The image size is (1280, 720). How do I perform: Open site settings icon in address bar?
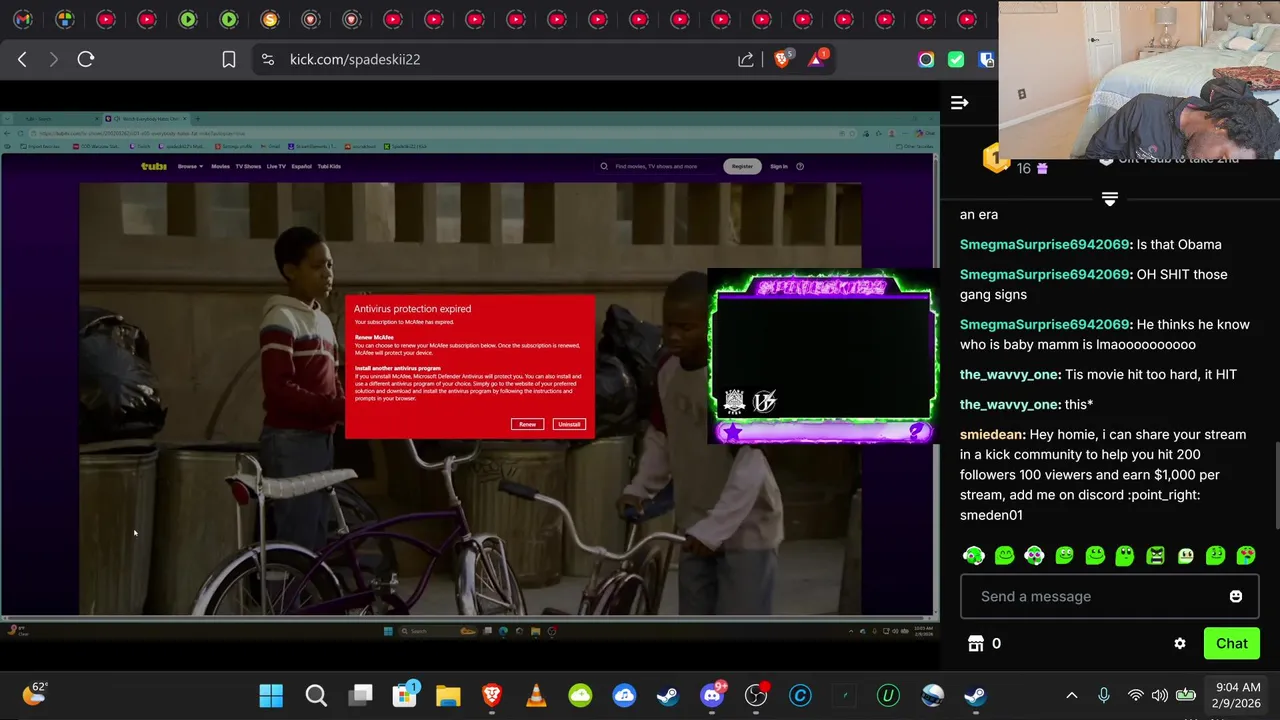point(267,59)
